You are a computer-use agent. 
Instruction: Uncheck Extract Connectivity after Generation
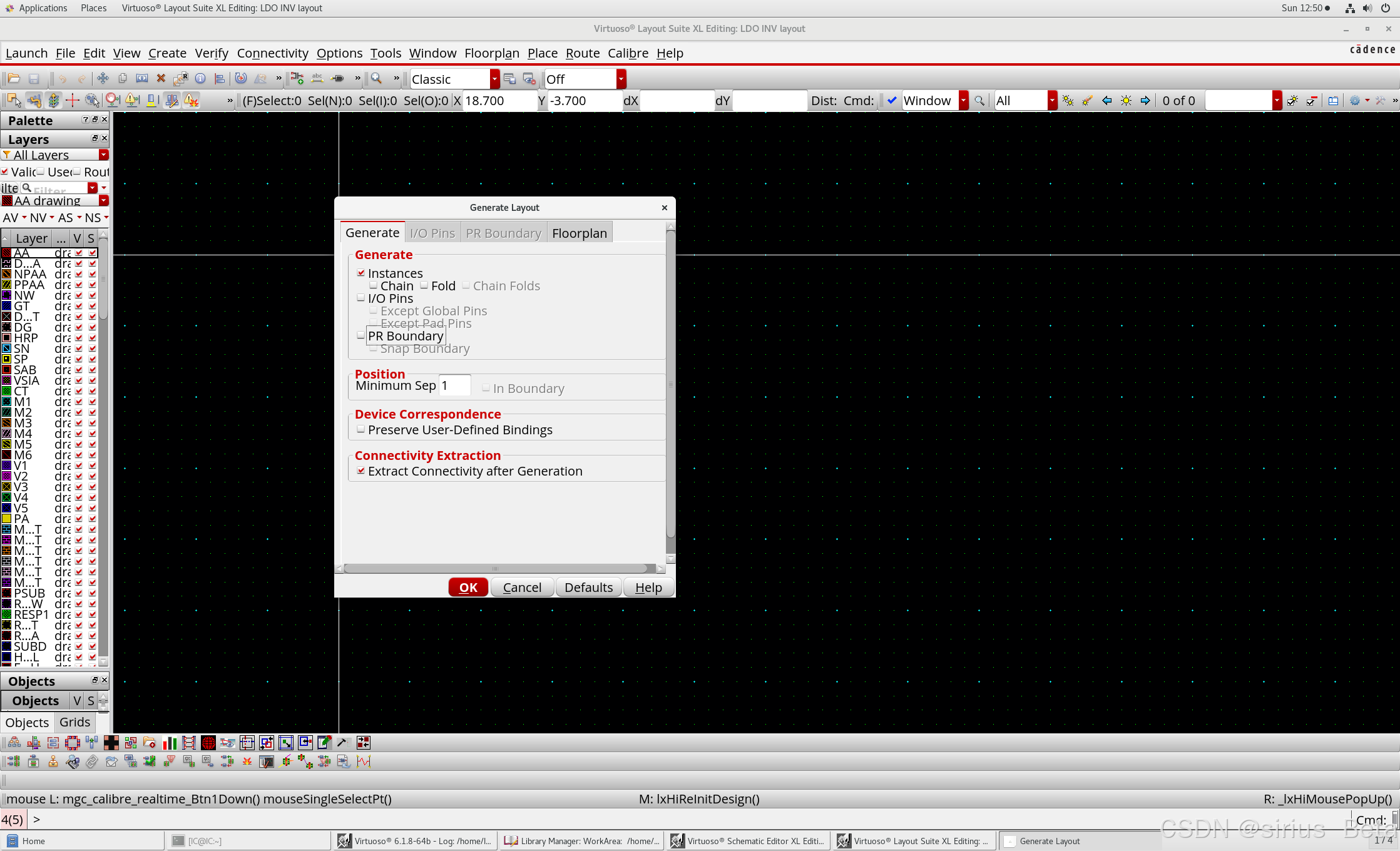pyautogui.click(x=361, y=471)
